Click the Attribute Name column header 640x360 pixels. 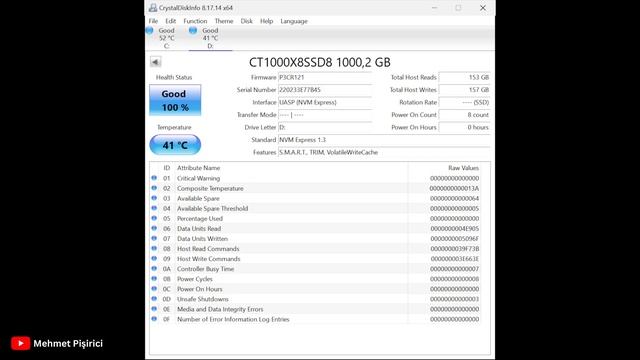coord(198,168)
